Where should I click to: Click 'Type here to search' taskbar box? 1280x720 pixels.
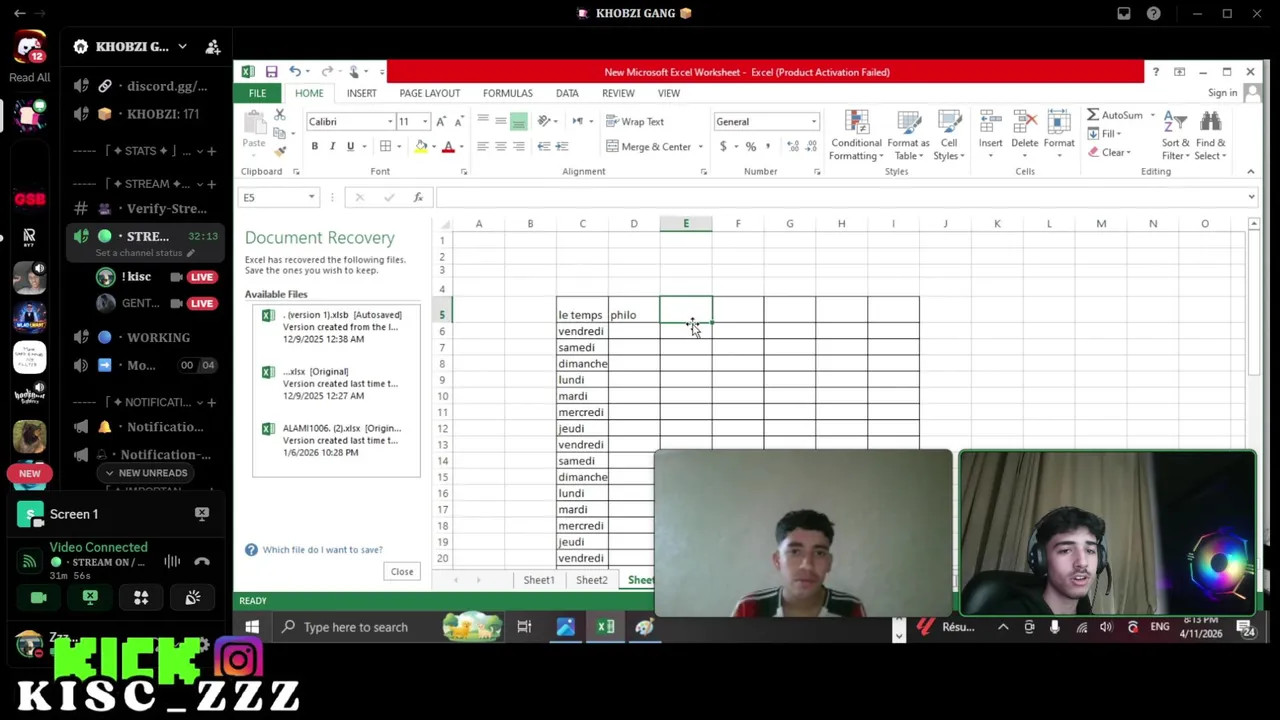[x=355, y=627]
